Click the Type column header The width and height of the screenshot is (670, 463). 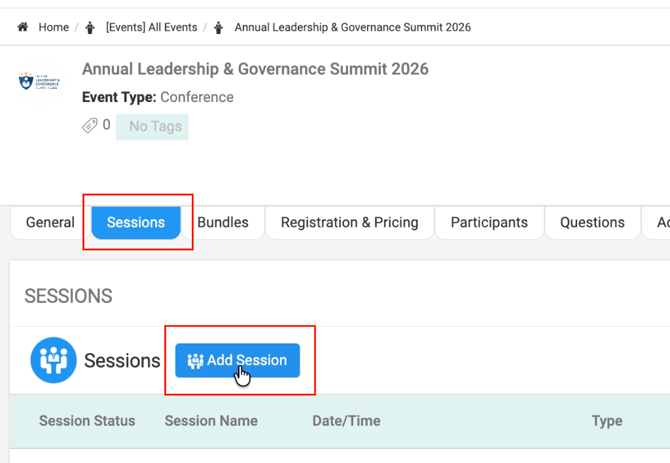pos(607,421)
